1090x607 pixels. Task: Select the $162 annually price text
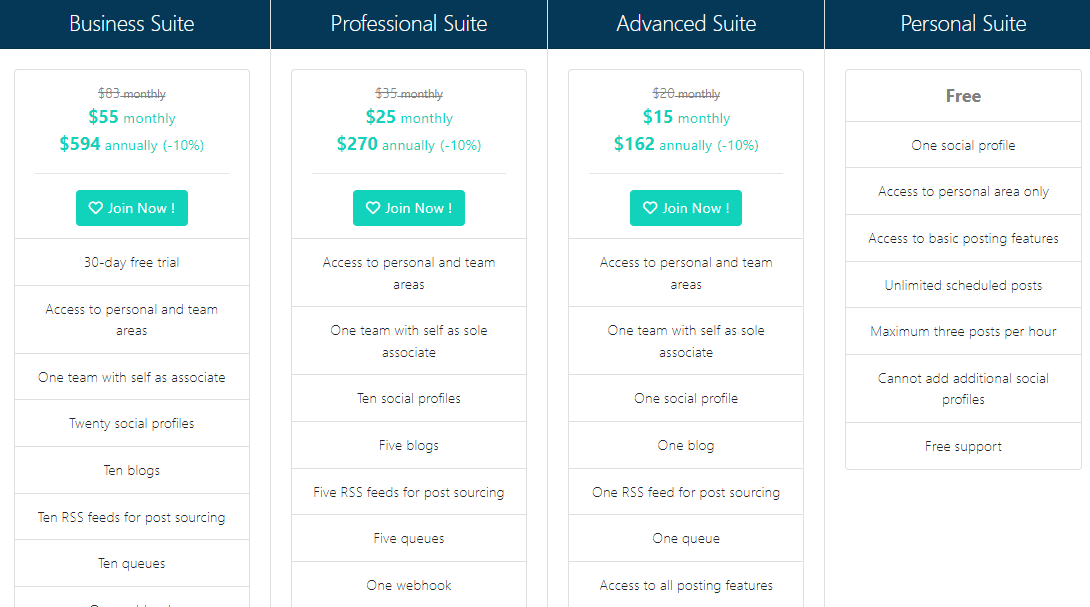click(686, 144)
